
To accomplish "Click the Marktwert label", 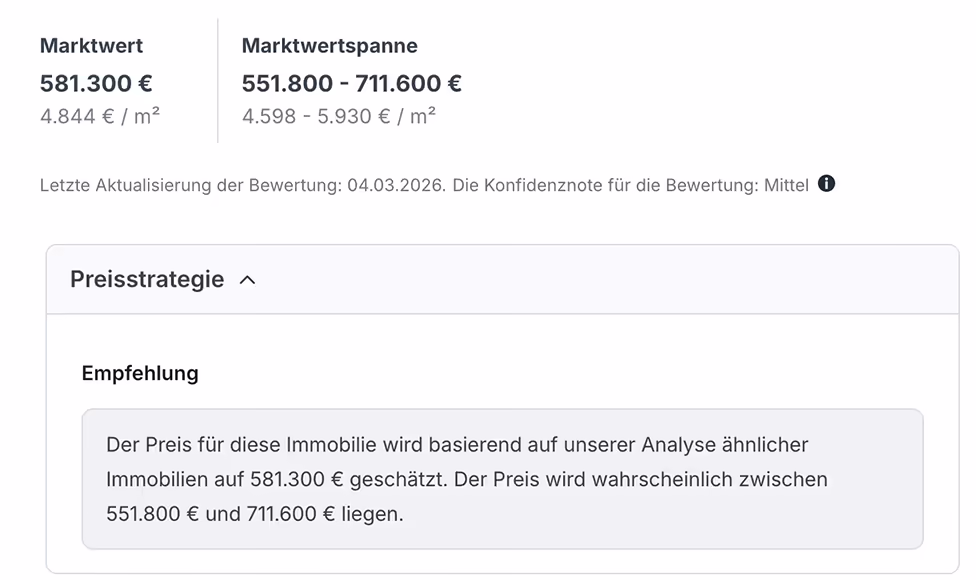I will [x=91, y=45].
